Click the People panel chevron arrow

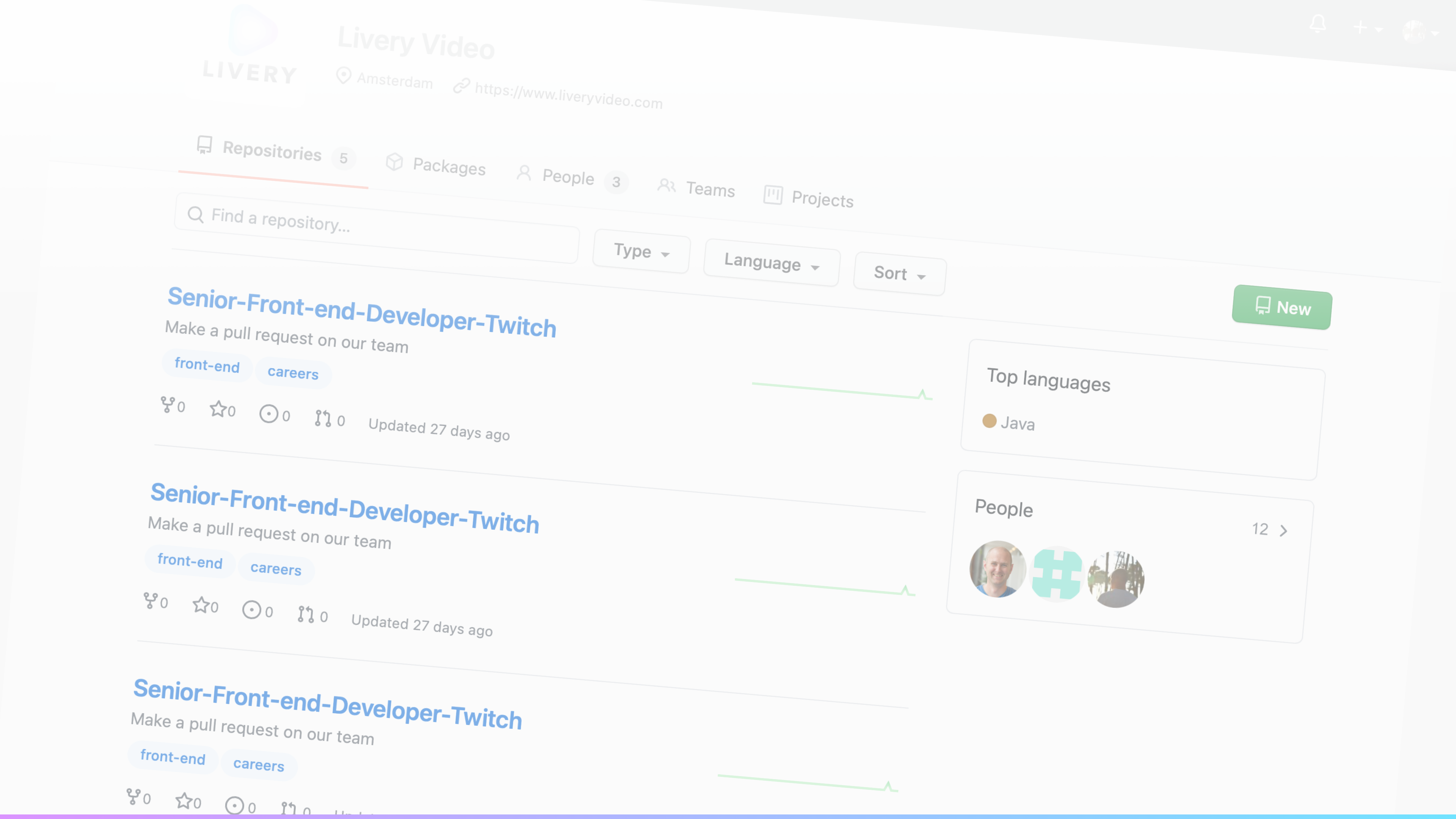pos(1283,531)
